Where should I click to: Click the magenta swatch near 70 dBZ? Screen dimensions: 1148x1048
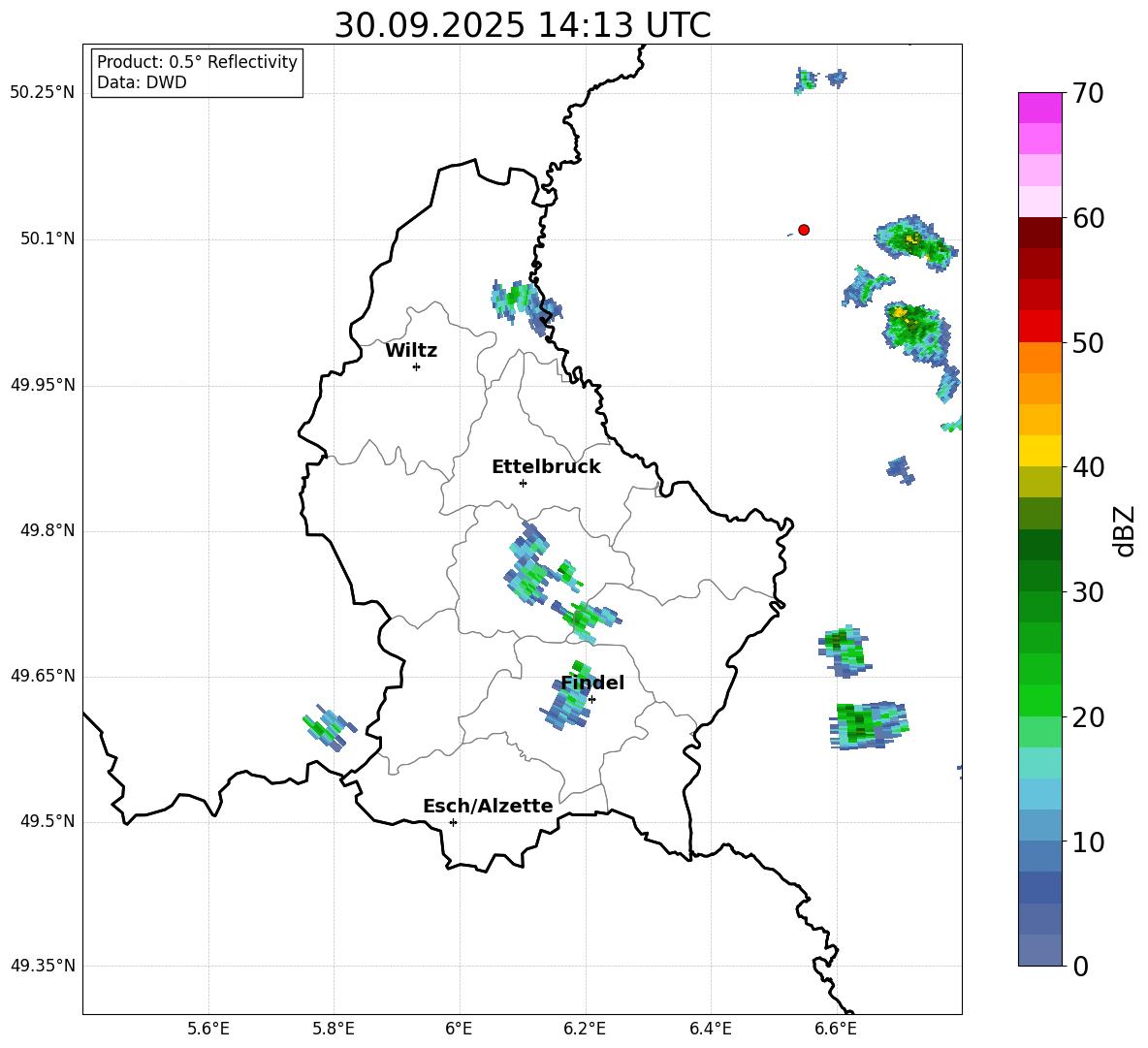(1039, 108)
